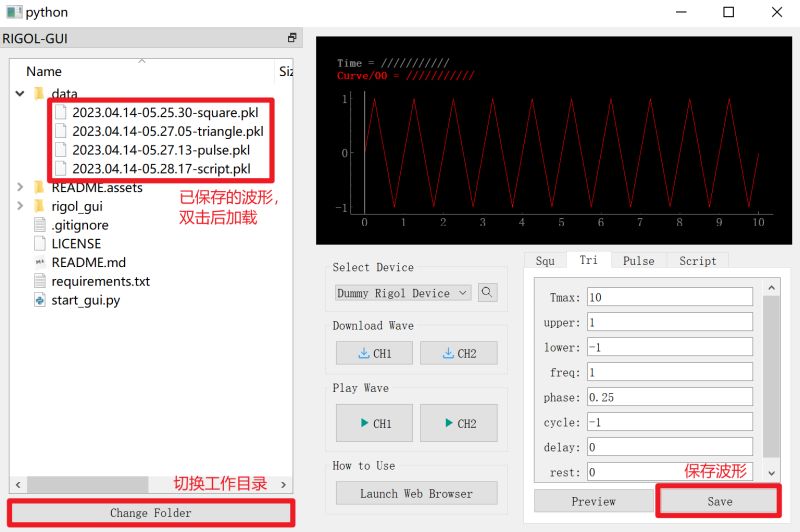The width and height of the screenshot is (800, 532).
Task: Float the RIGOL-GUI dock panel icon
Action: [292, 38]
